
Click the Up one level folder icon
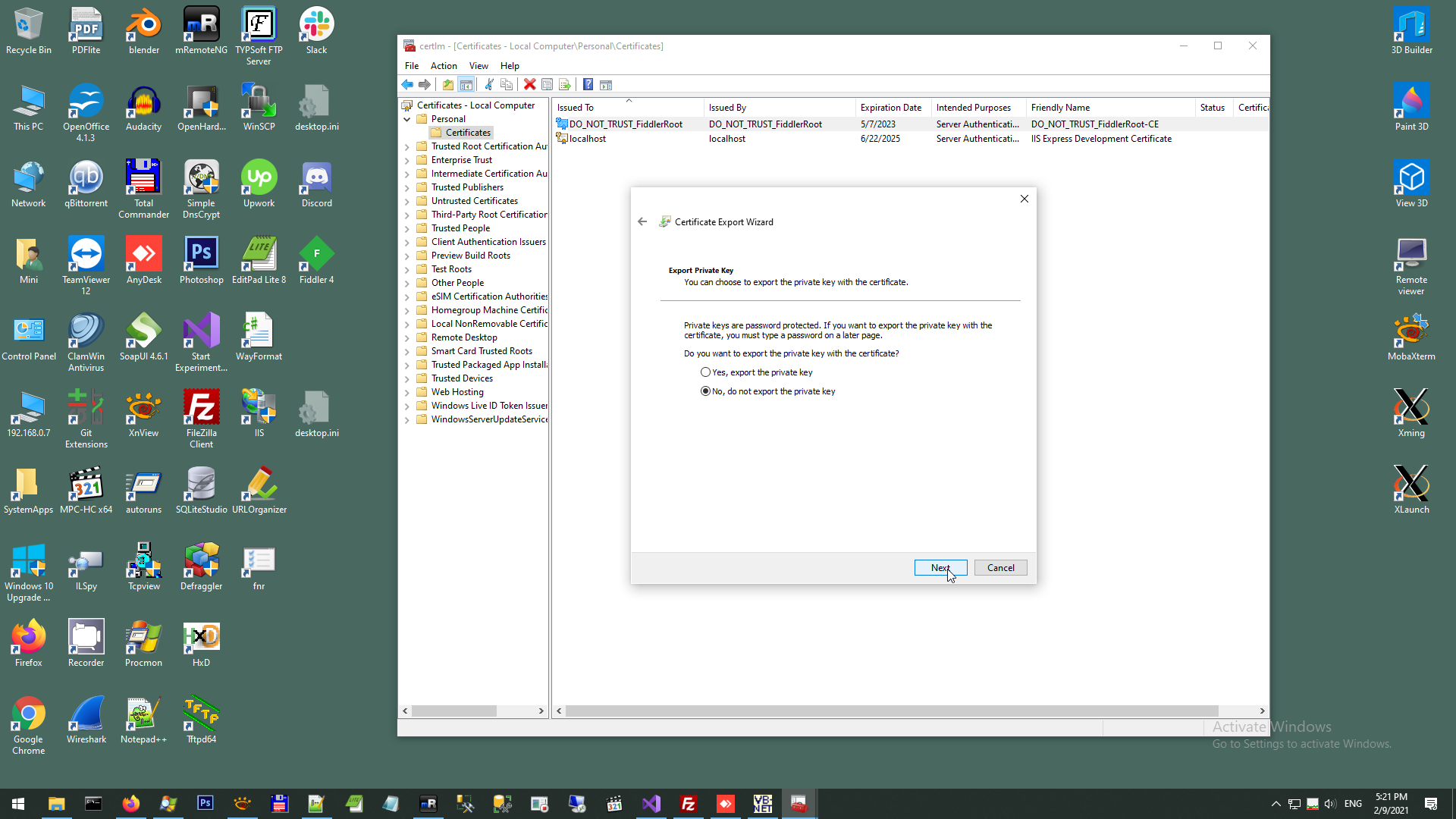(x=448, y=85)
